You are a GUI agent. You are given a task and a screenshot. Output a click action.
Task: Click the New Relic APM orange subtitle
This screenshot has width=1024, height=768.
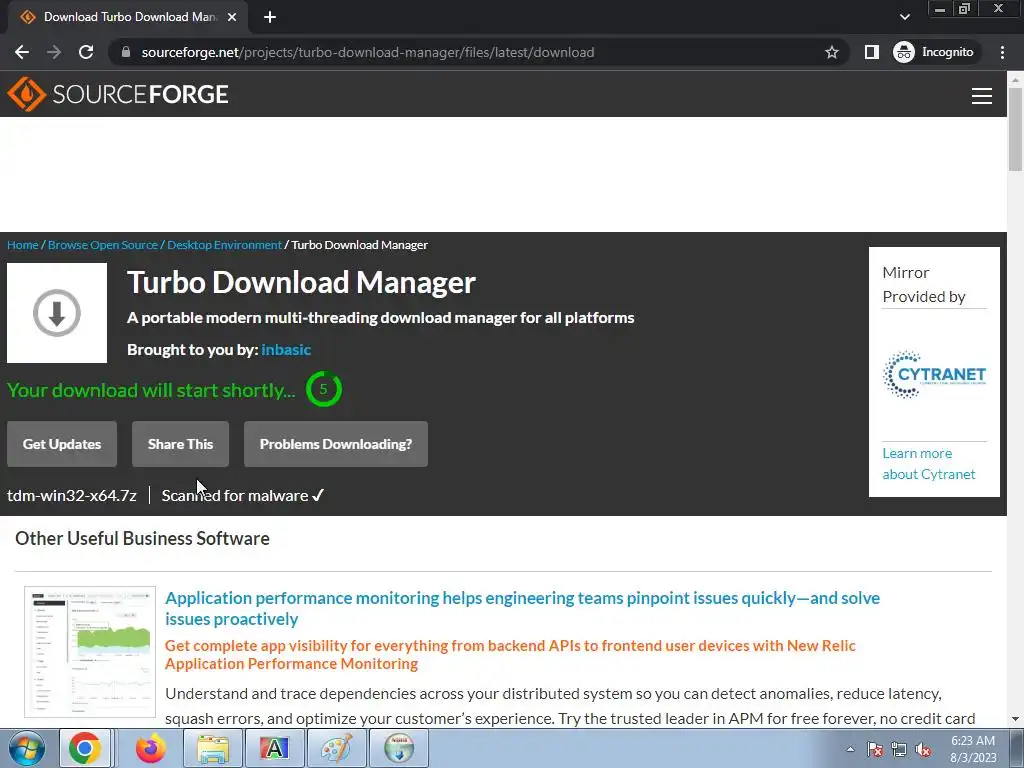click(510, 654)
